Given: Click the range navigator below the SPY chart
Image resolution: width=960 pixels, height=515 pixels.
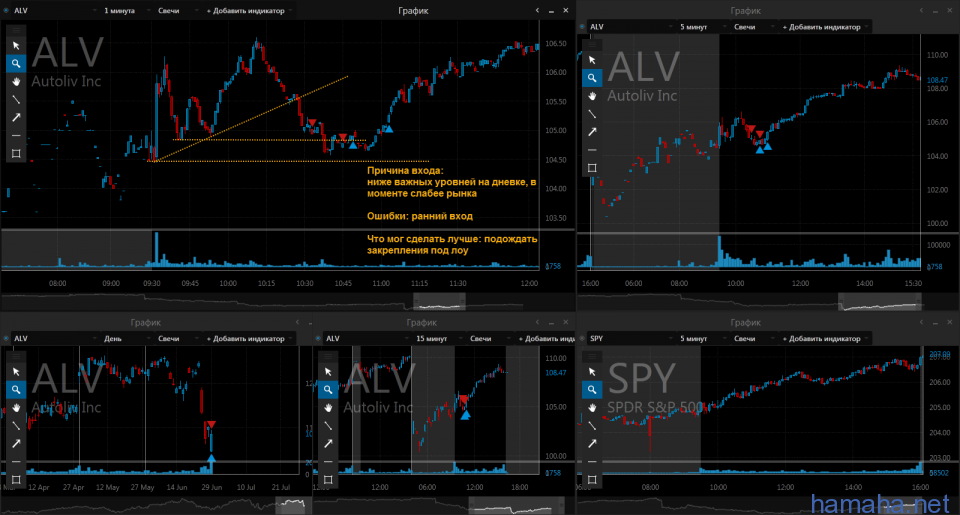Looking at the screenshot, I should (768, 506).
